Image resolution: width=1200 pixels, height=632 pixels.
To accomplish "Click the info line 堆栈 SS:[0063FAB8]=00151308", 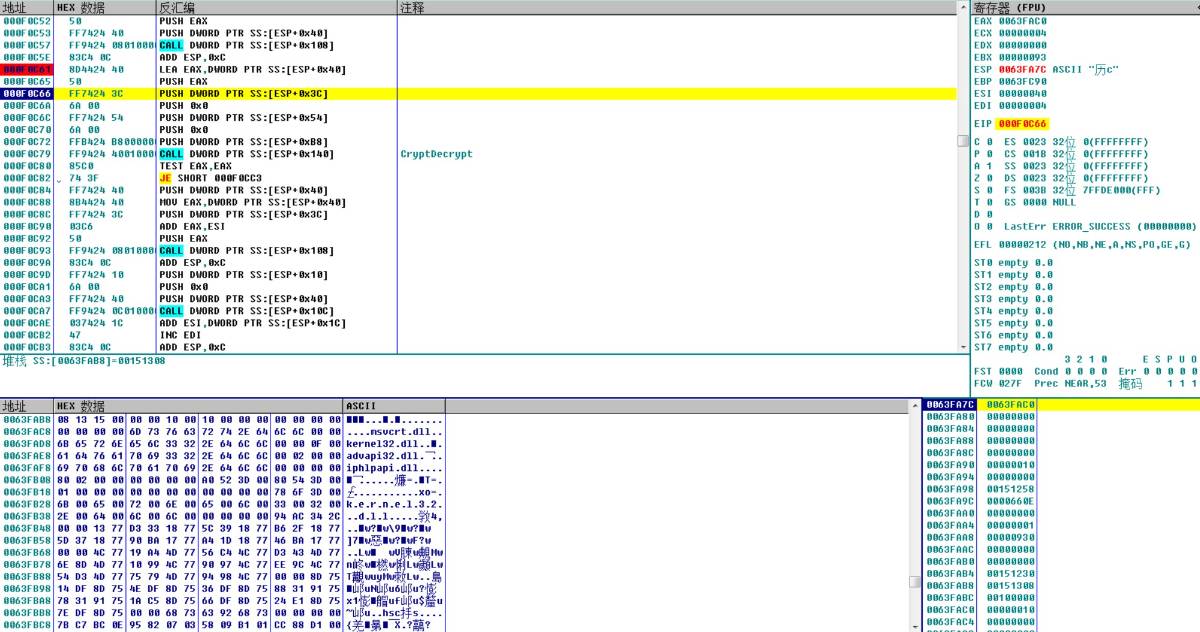I will coord(84,360).
